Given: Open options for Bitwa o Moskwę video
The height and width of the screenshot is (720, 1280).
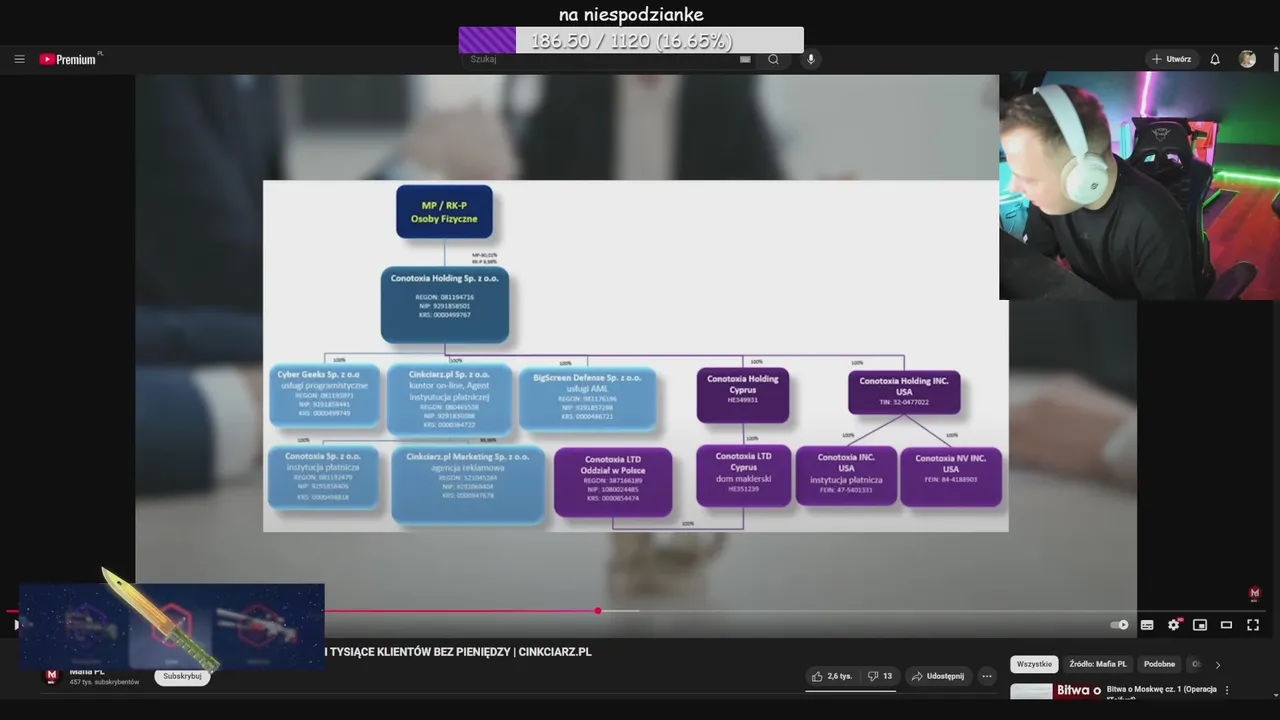Looking at the screenshot, I should (x=1227, y=690).
